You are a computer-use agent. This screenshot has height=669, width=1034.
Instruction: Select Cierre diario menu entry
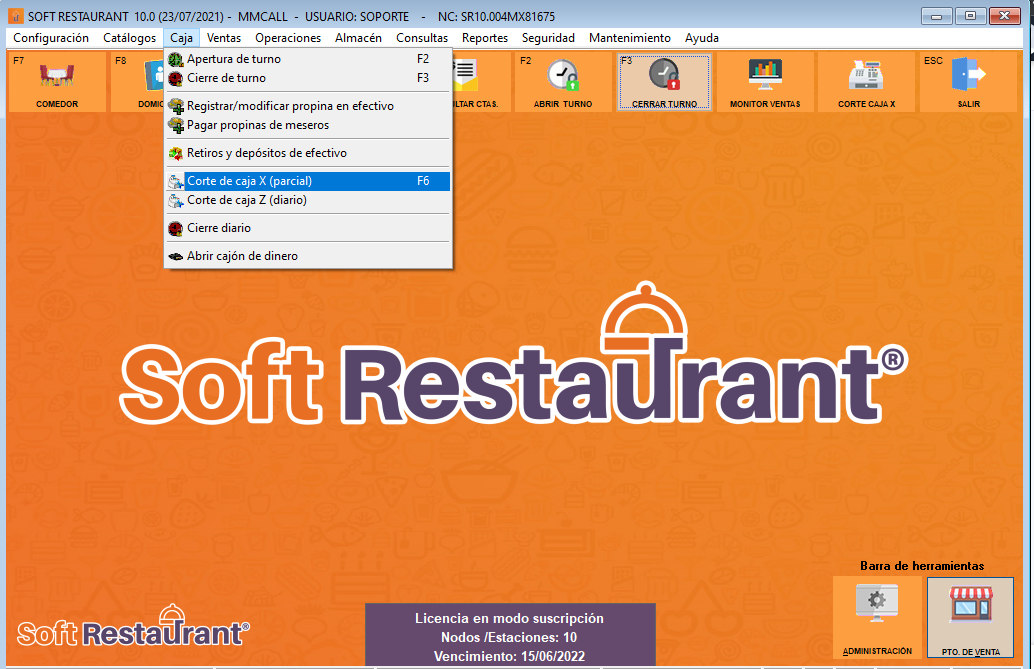[x=218, y=228]
